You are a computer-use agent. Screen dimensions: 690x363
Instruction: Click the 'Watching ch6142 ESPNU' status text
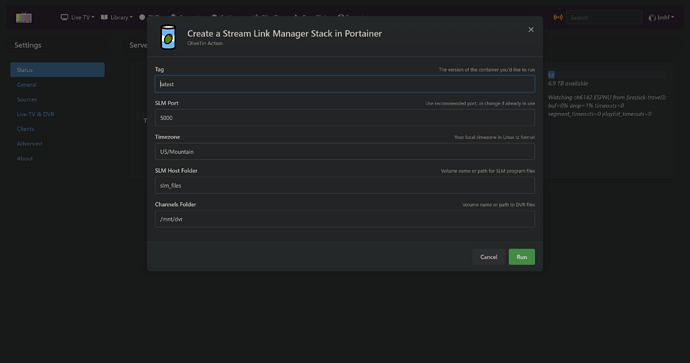607,106
